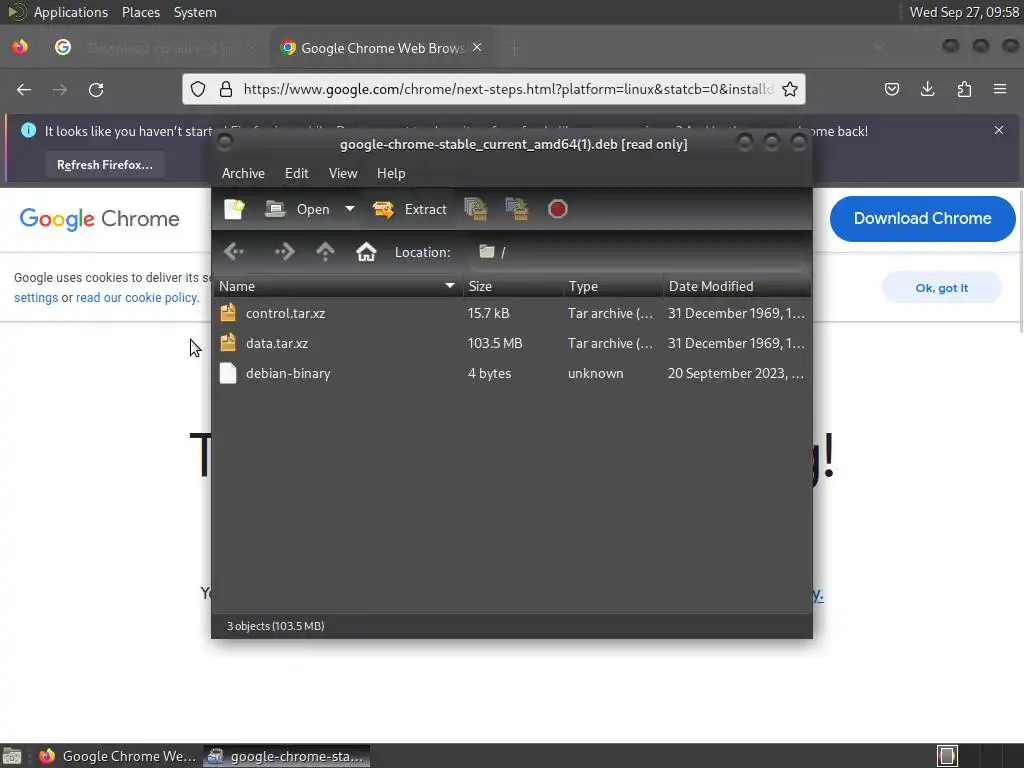This screenshot has height=768, width=1024.
Task: Go forward using archive manager forward arrow
Action: pyautogui.click(x=285, y=251)
